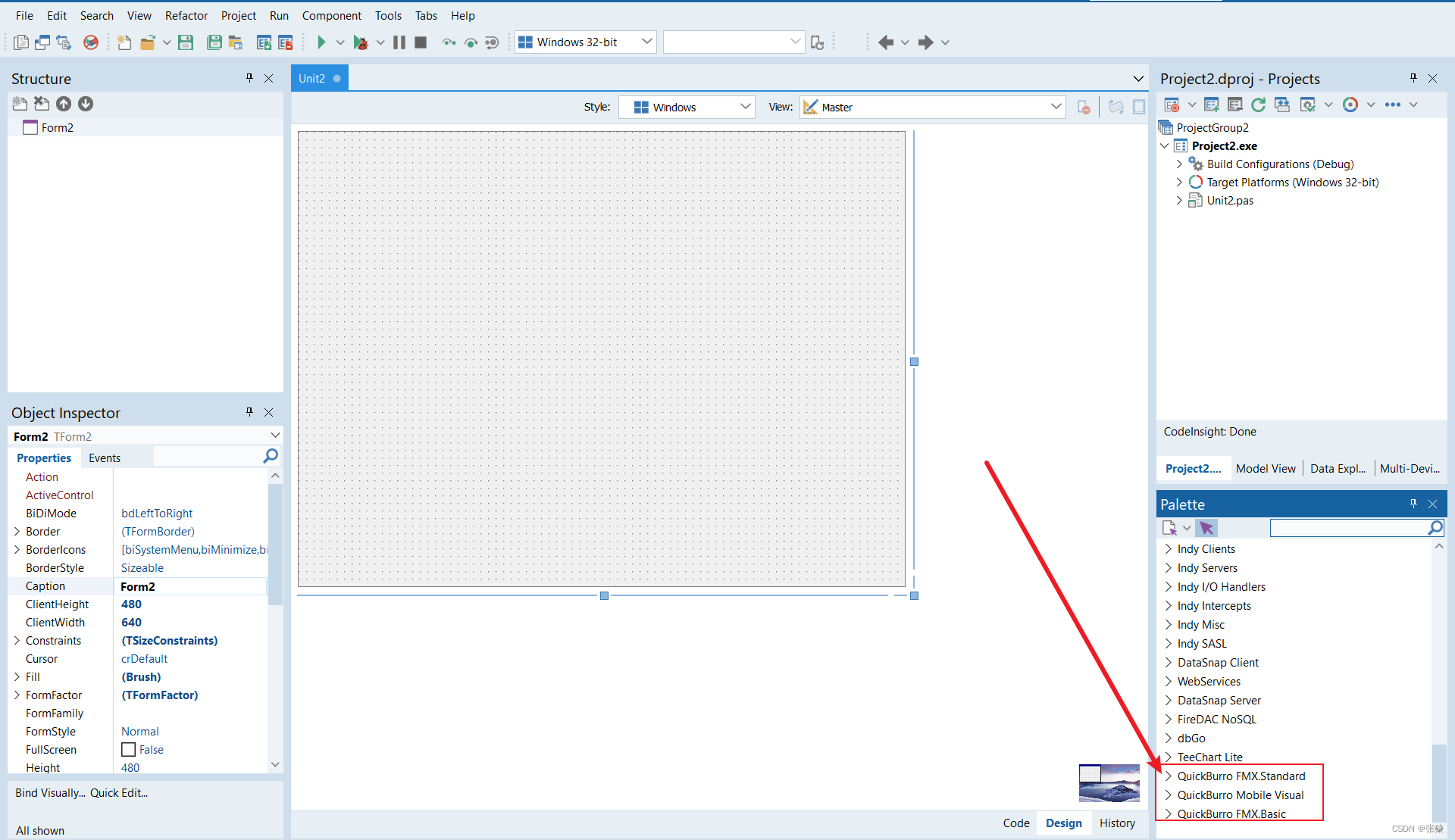The image size is (1455, 840).
Task: Click the green Run button
Action: [x=321, y=42]
